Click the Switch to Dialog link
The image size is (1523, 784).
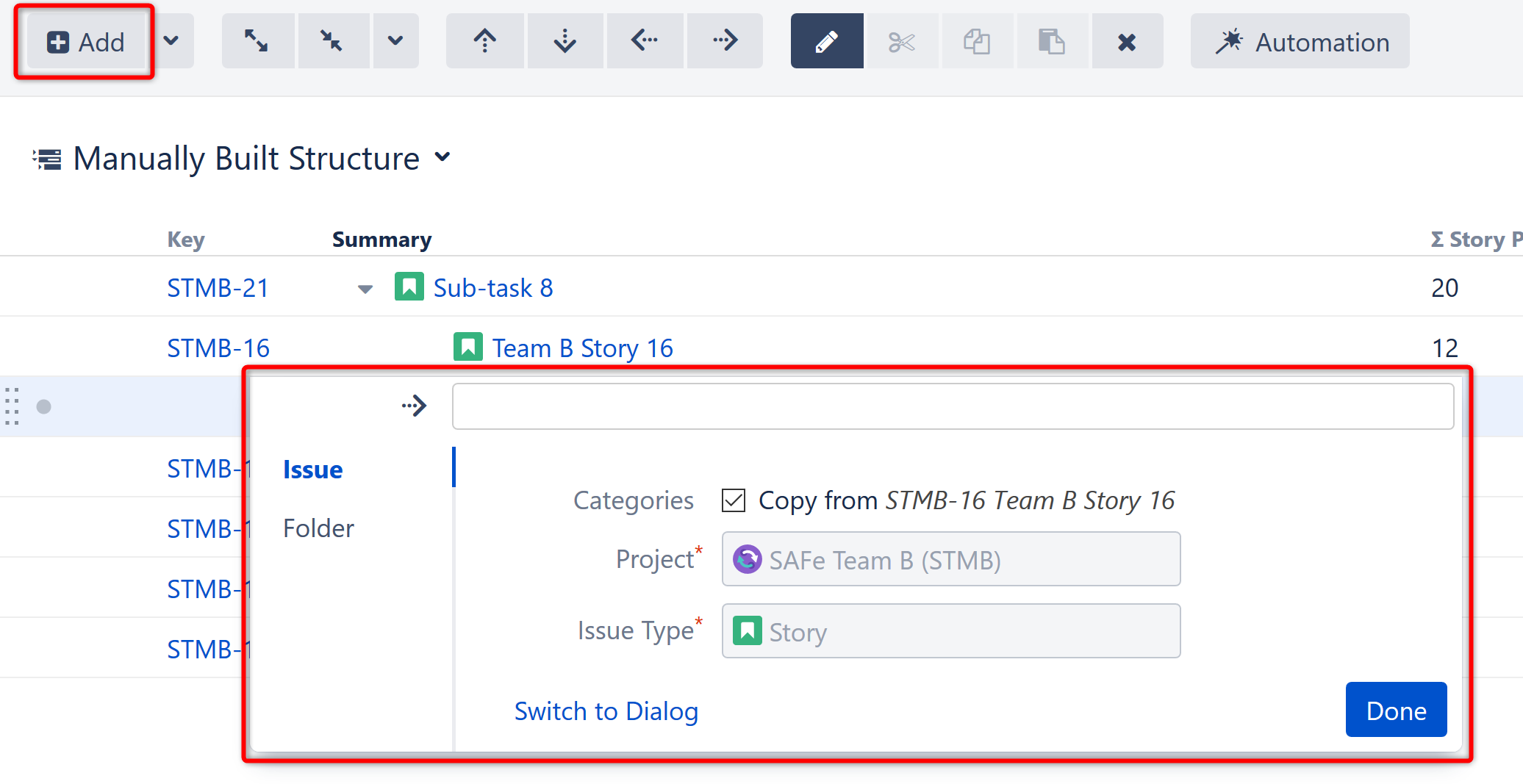click(x=606, y=711)
